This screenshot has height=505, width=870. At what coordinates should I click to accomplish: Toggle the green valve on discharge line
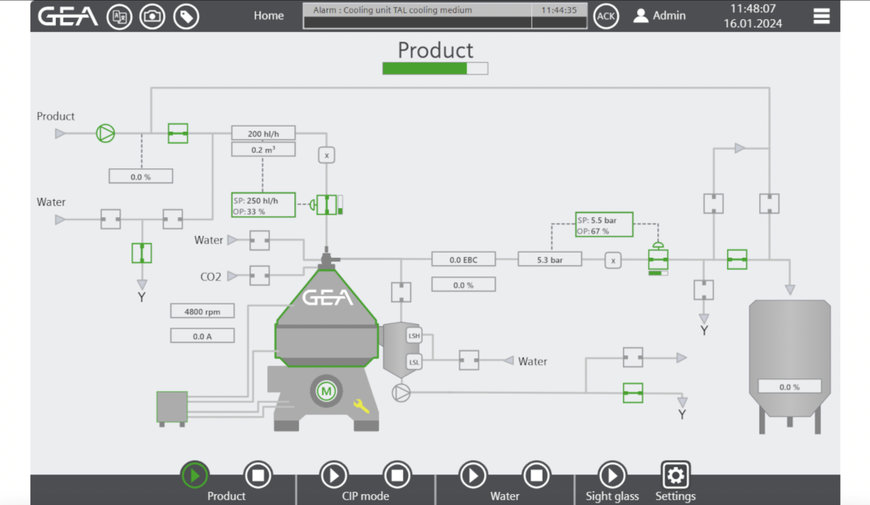pos(737,259)
